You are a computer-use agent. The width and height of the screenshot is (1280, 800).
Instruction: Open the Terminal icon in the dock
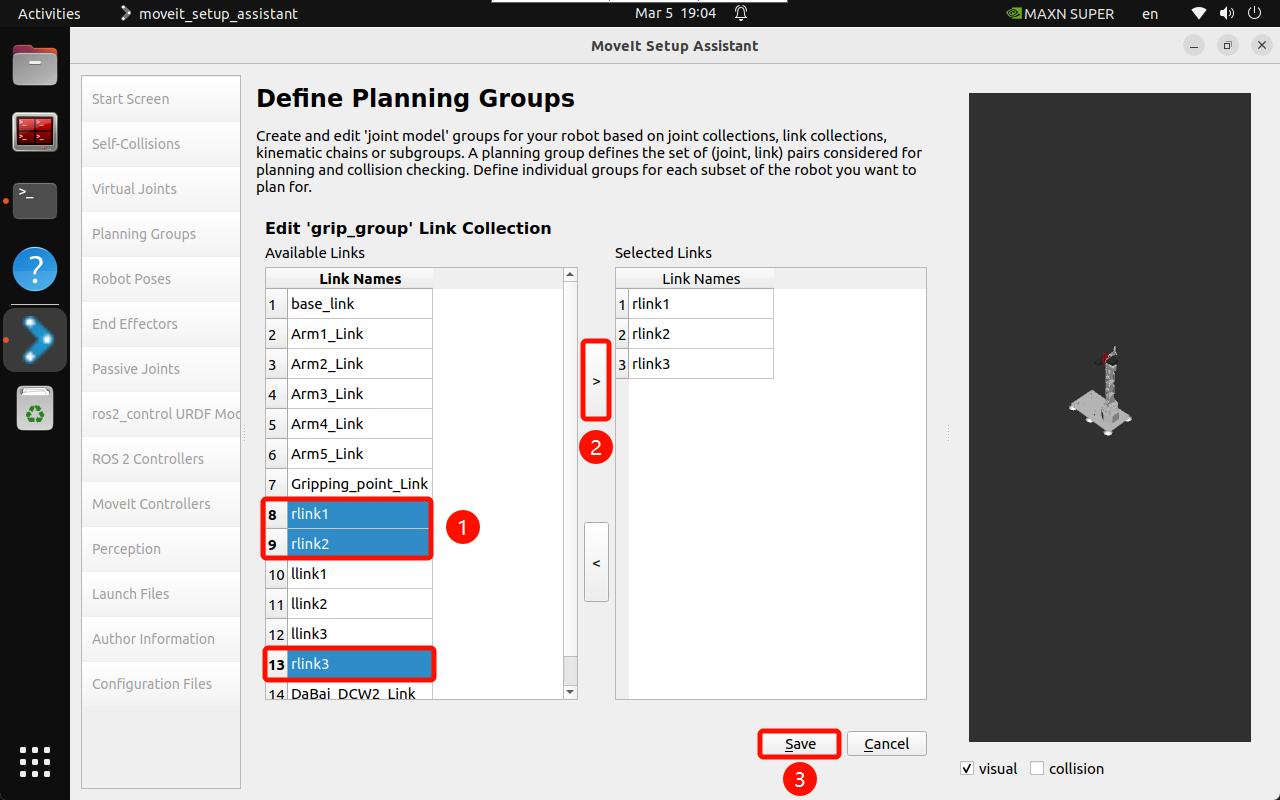[35, 200]
